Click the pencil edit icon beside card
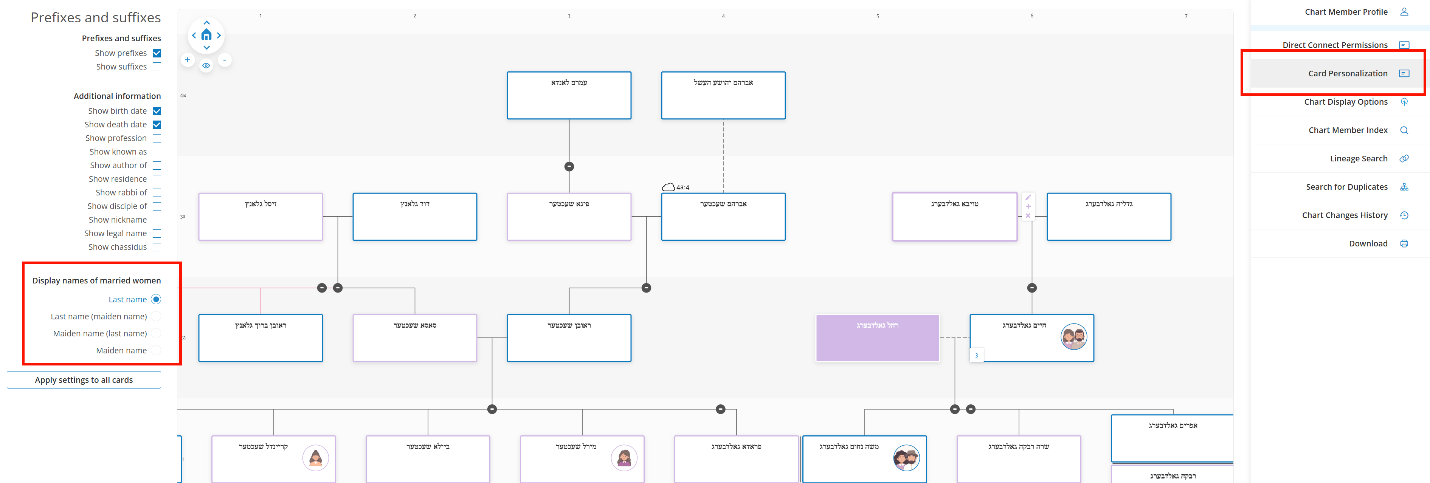The height and width of the screenshot is (483, 1430). (x=1028, y=198)
